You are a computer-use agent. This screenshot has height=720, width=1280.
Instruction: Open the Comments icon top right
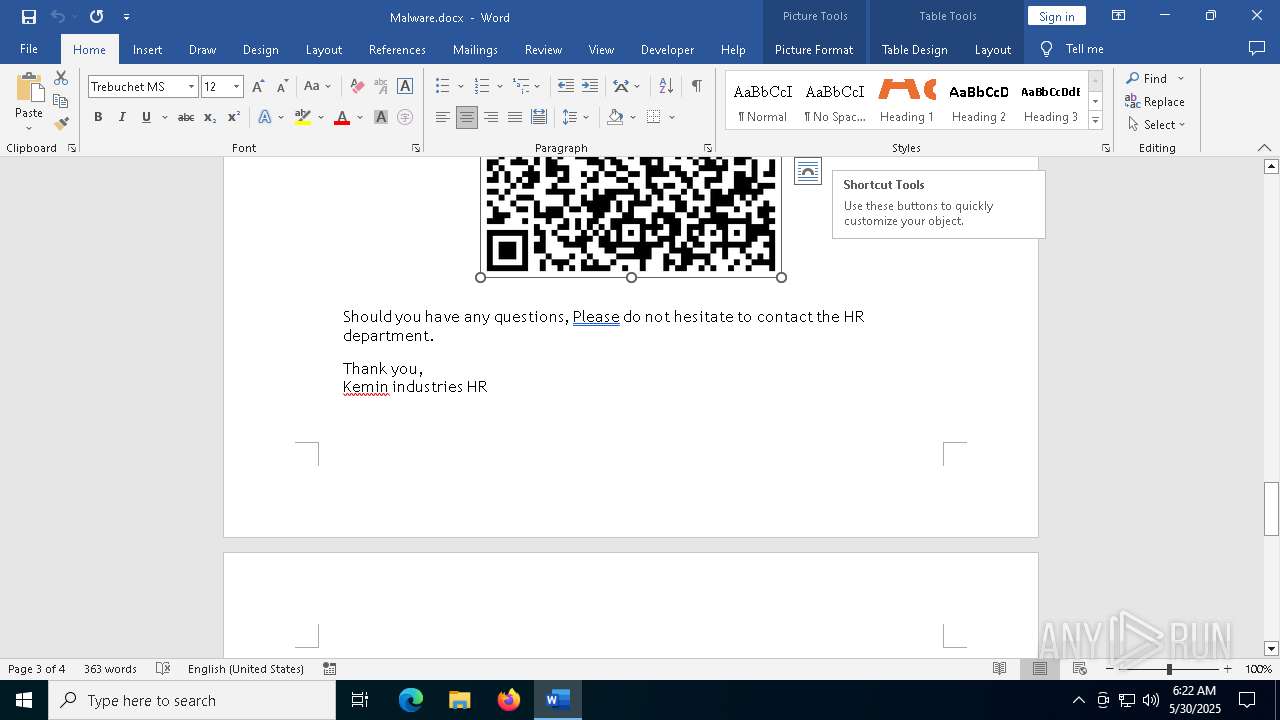pyautogui.click(x=1257, y=48)
